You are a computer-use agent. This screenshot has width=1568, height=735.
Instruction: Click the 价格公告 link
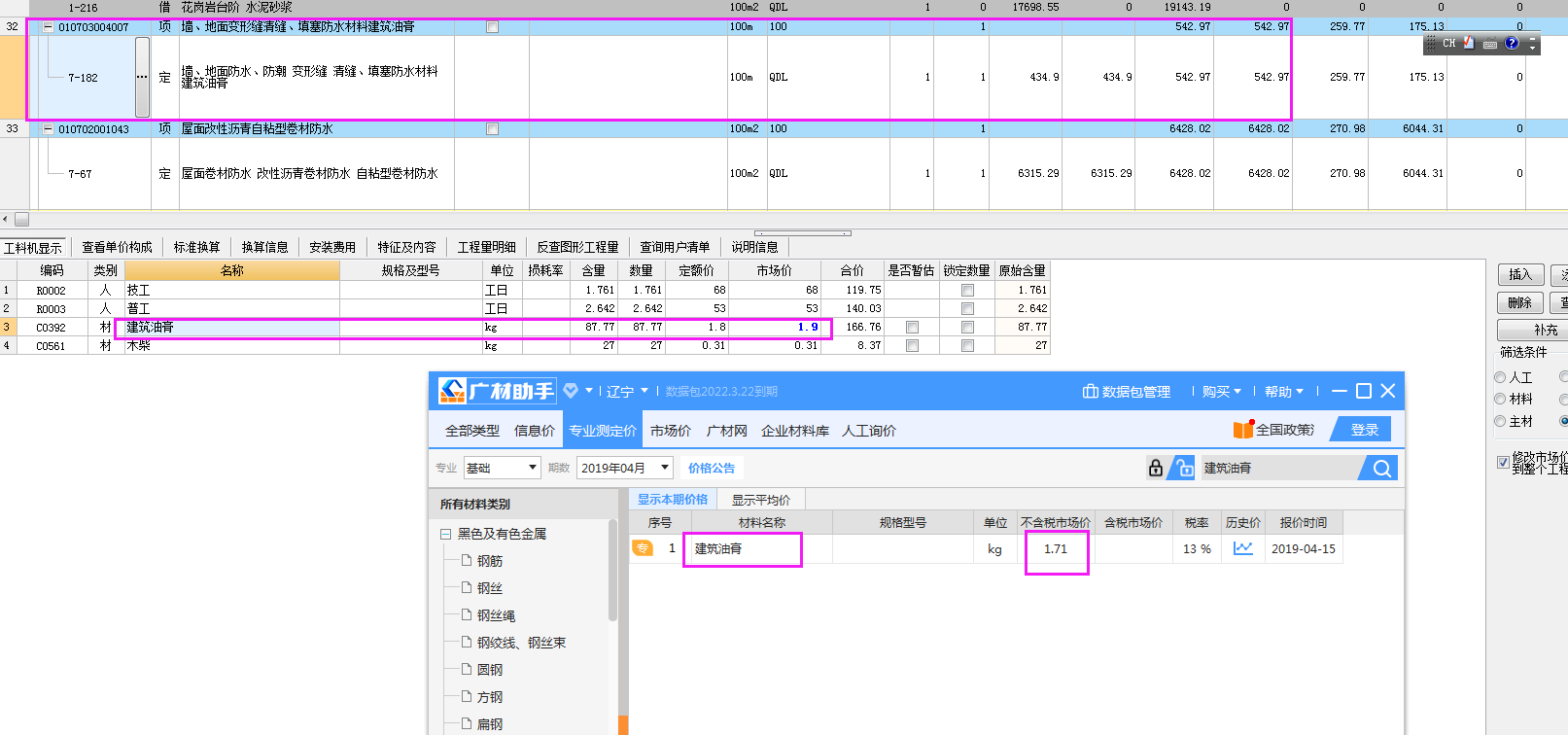[712, 468]
